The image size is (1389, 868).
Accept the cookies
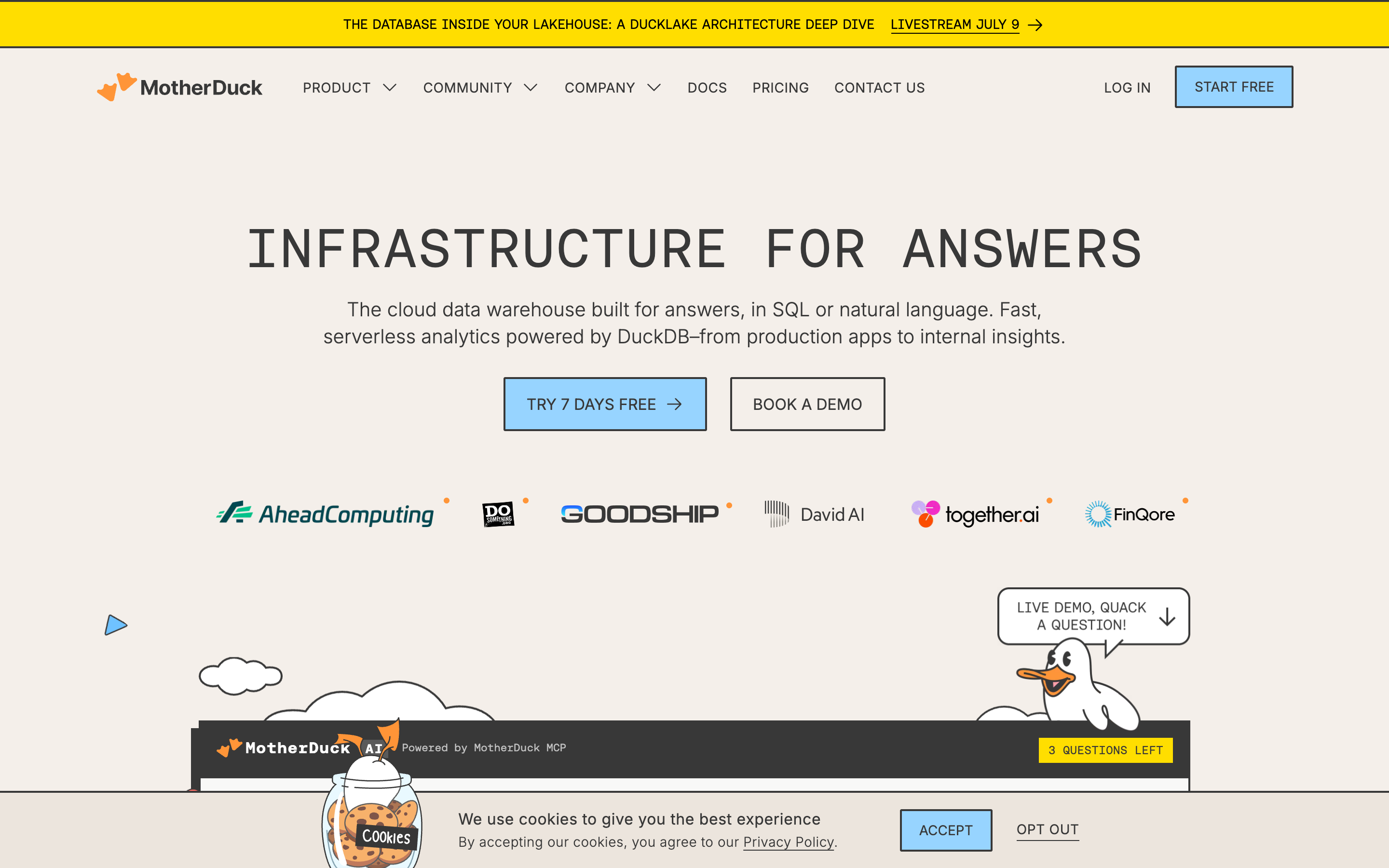tap(946, 830)
